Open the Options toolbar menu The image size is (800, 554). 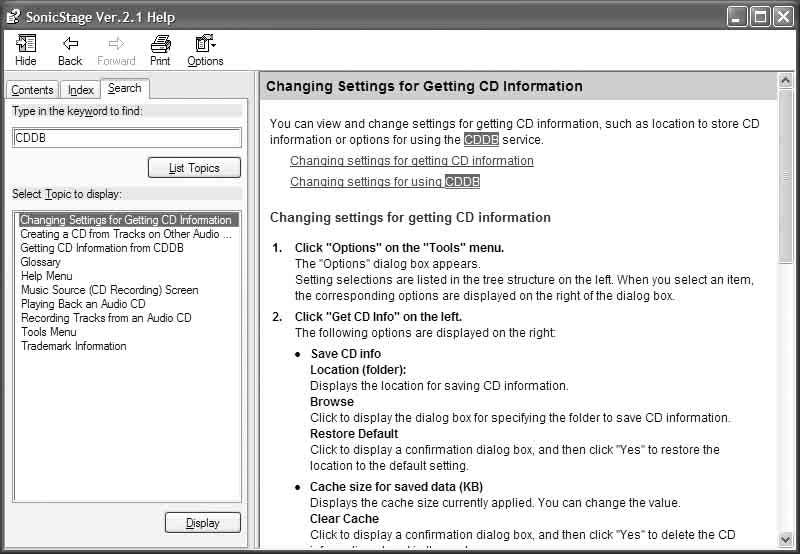coord(205,50)
